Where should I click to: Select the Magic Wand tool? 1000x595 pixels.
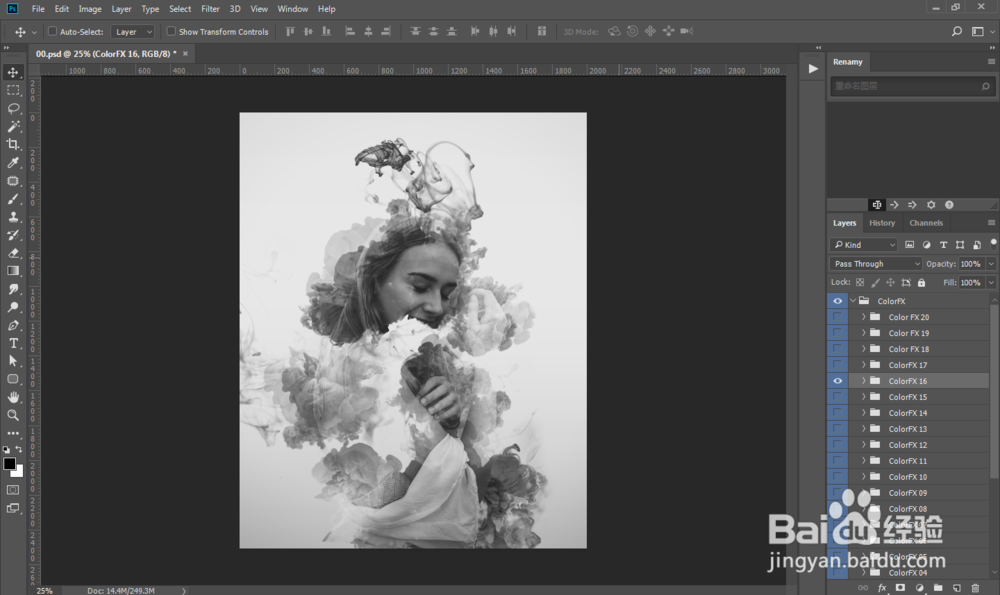(13, 126)
